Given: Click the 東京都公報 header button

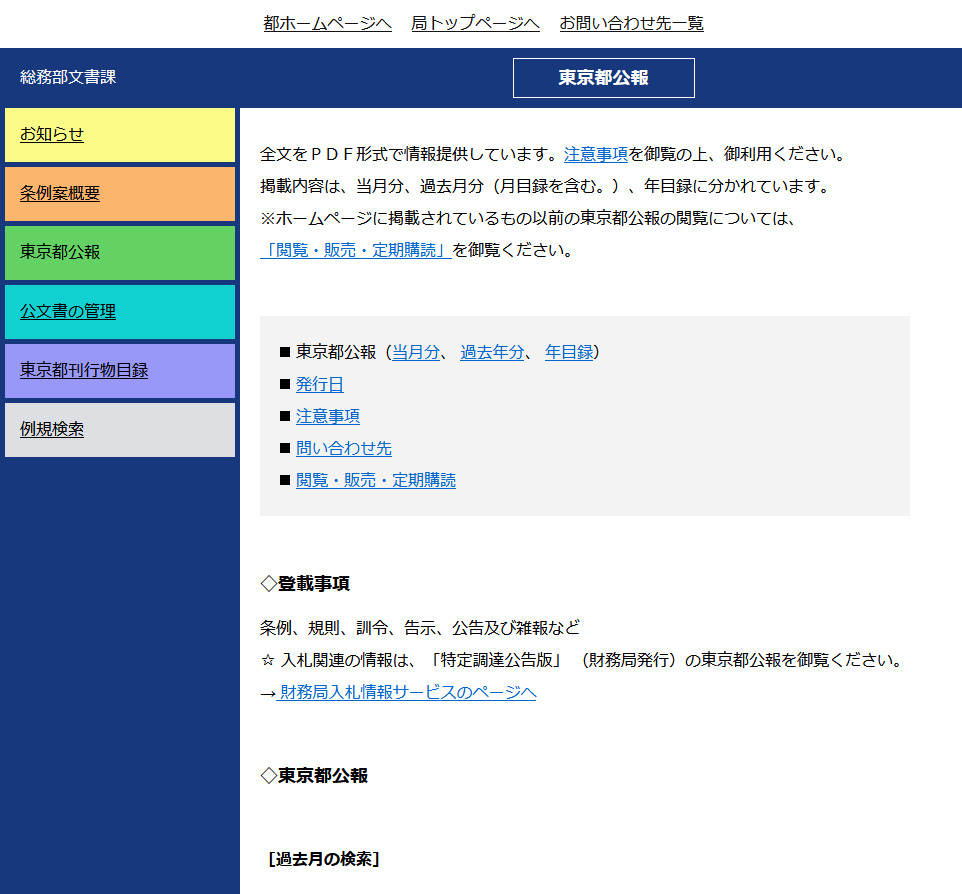Looking at the screenshot, I should click(x=604, y=78).
